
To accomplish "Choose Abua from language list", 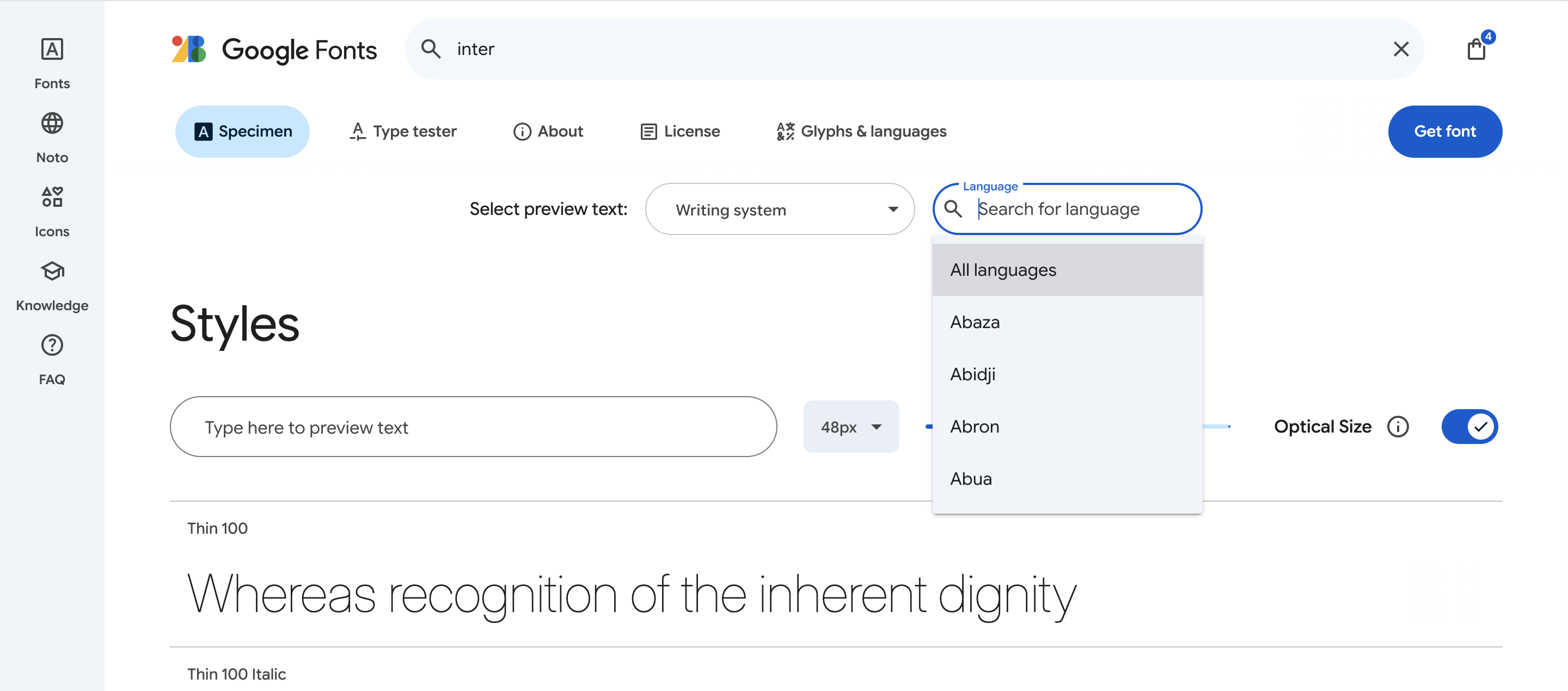I will click(1067, 479).
